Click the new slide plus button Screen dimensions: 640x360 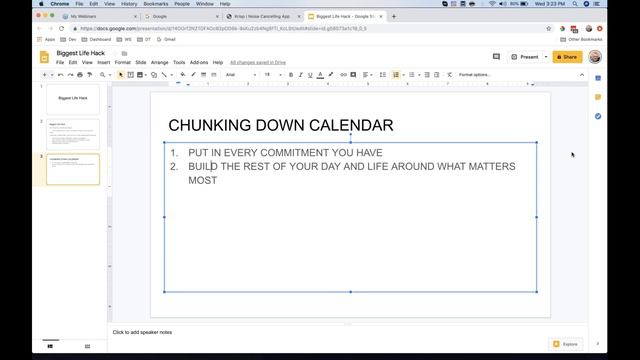click(x=44, y=75)
